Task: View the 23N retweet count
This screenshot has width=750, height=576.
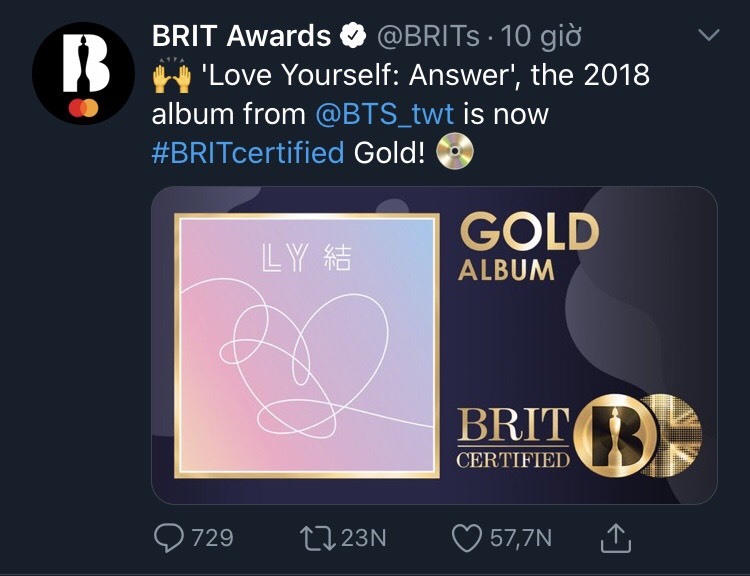Action: [x=364, y=538]
